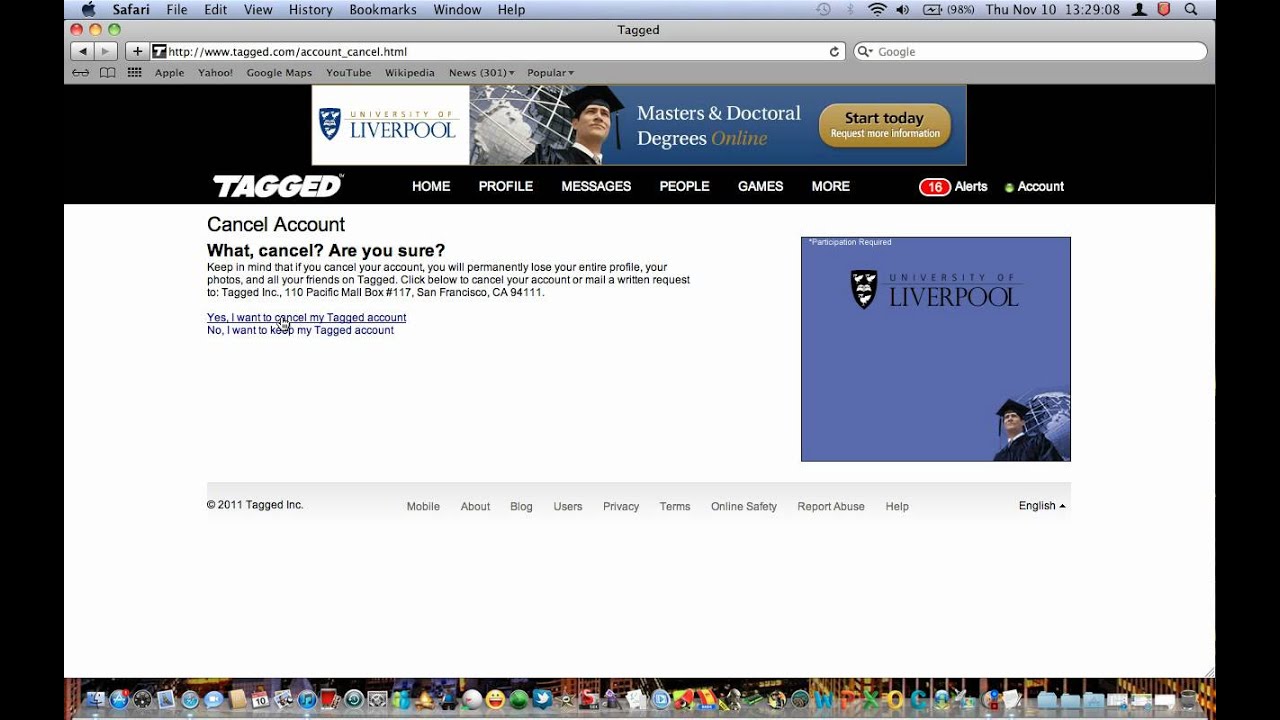Launch iTunes from the Dock

tap(307, 700)
